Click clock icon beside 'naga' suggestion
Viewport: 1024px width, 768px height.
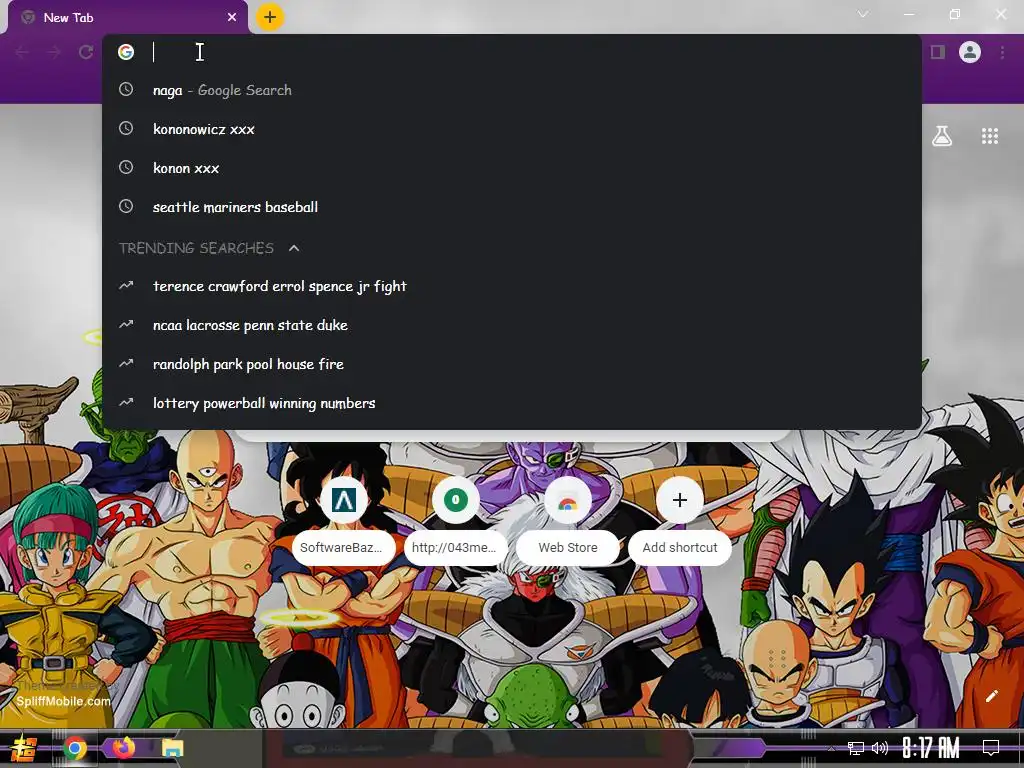(126, 89)
